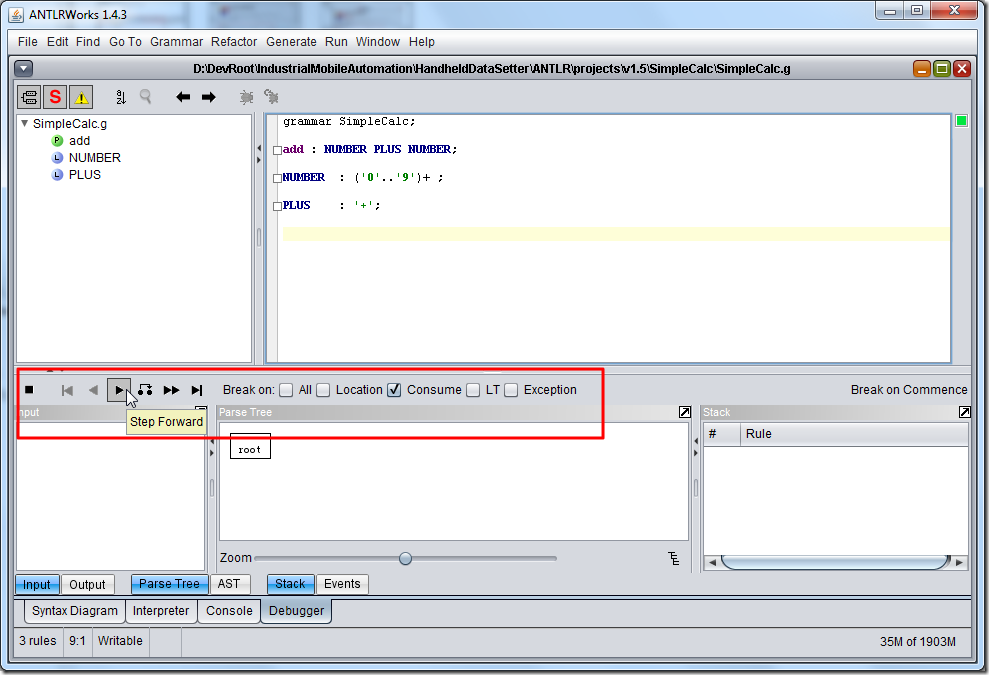
Task: Show the AST panel
Action: pos(228,584)
